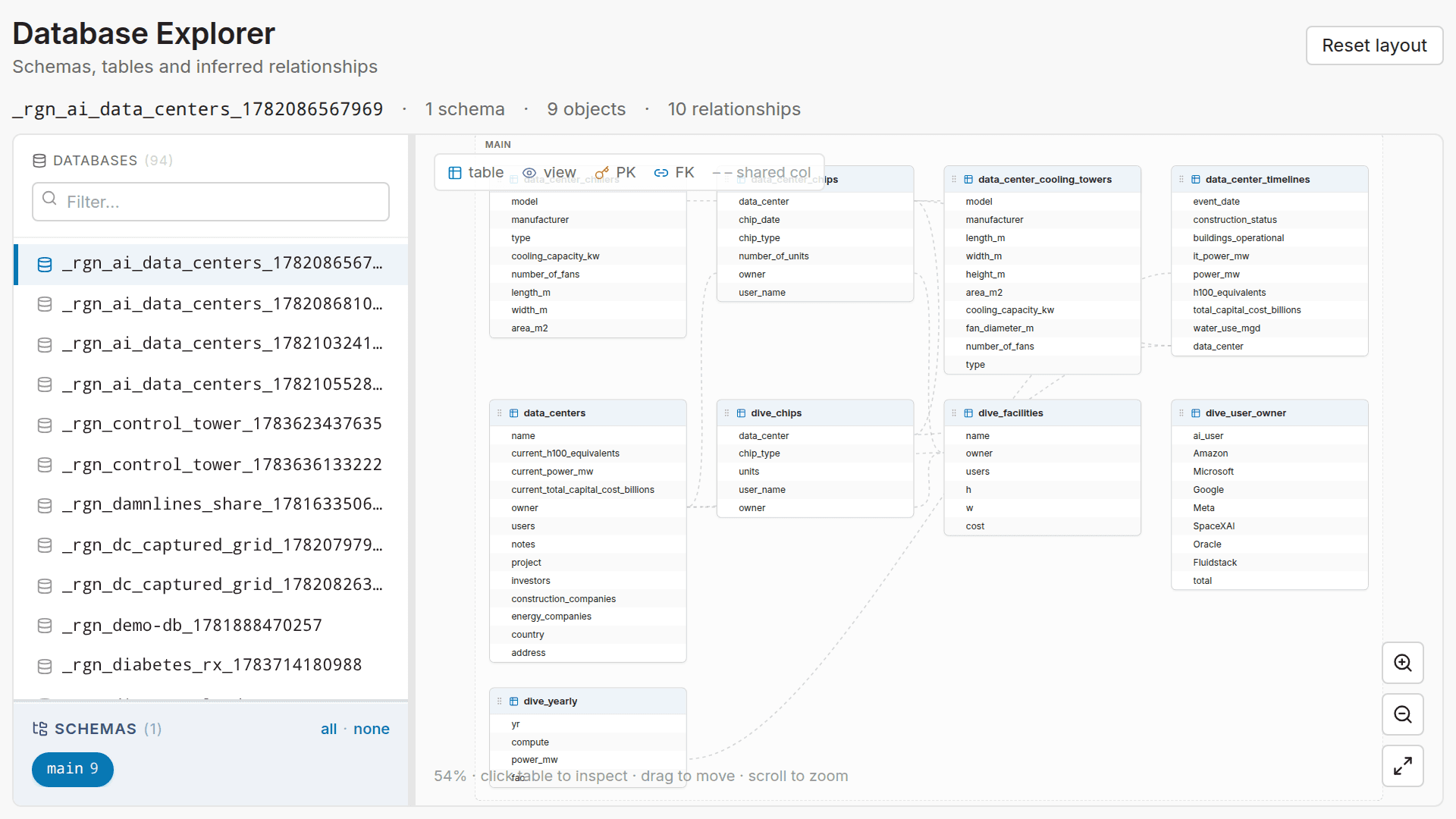Open _rgn_dc_captured_grid_178208263 database
1456x819 pixels.
[212, 585]
